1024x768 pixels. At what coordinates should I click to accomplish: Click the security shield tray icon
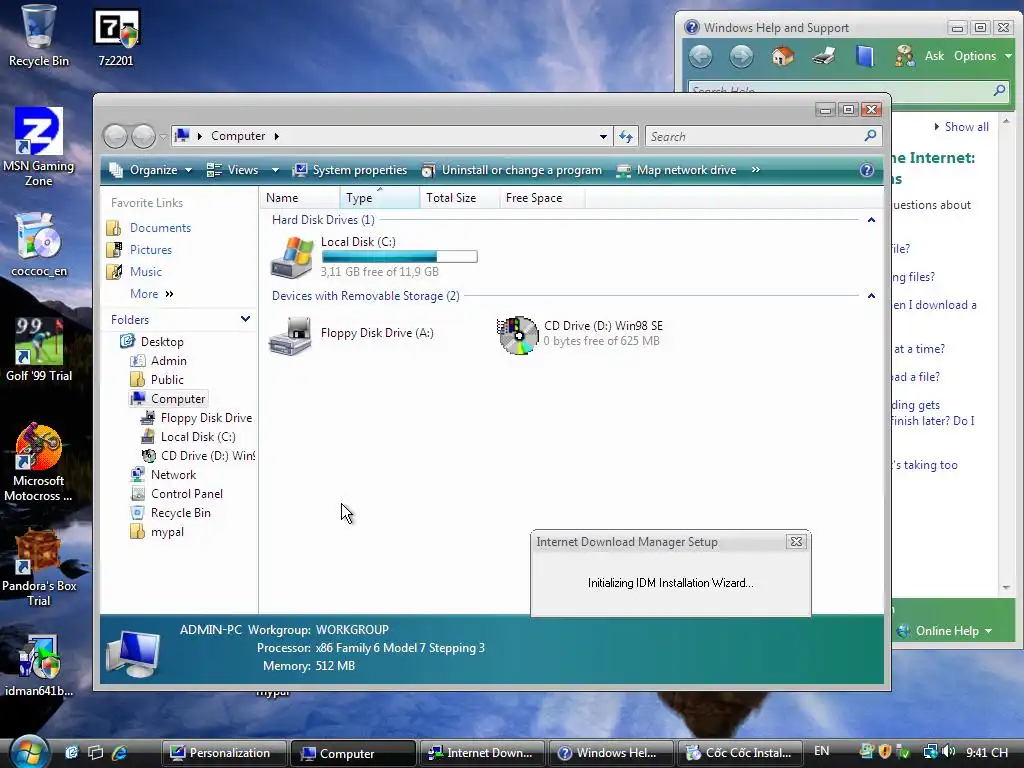click(885, 752)
